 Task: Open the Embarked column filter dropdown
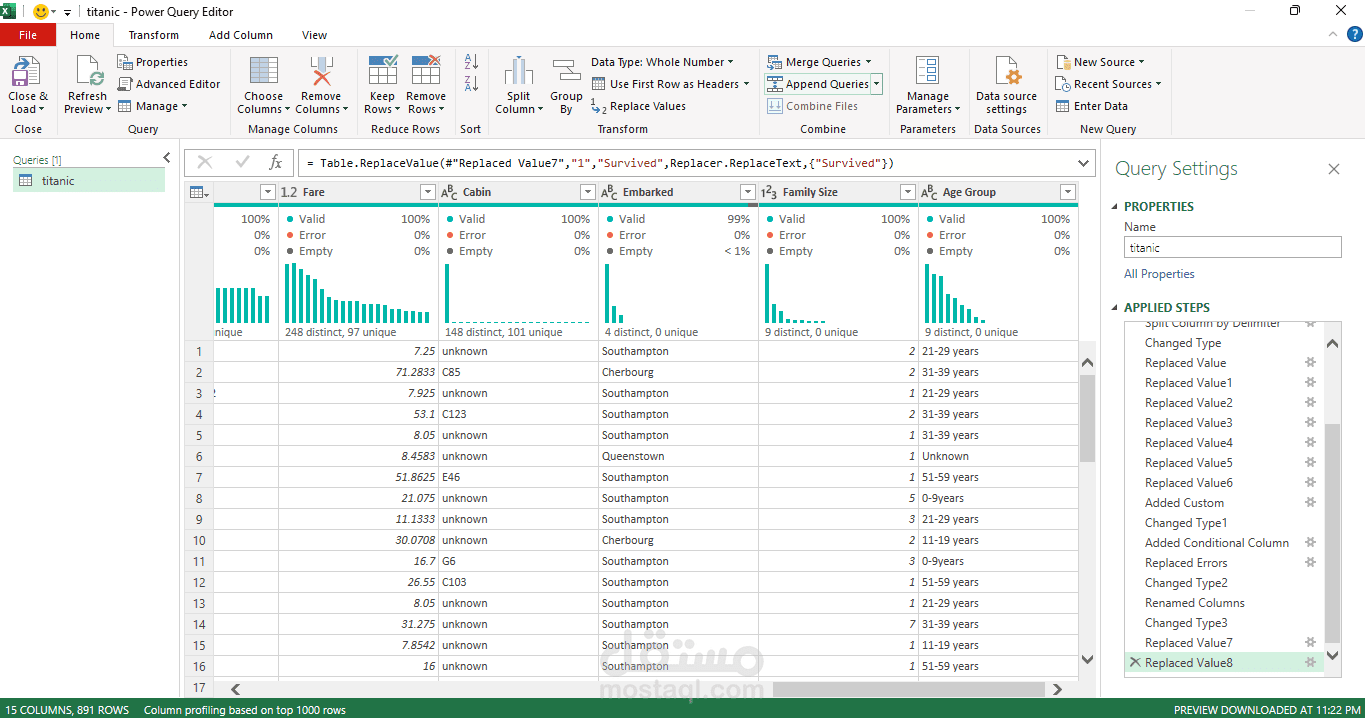click(x=747, y=192)
